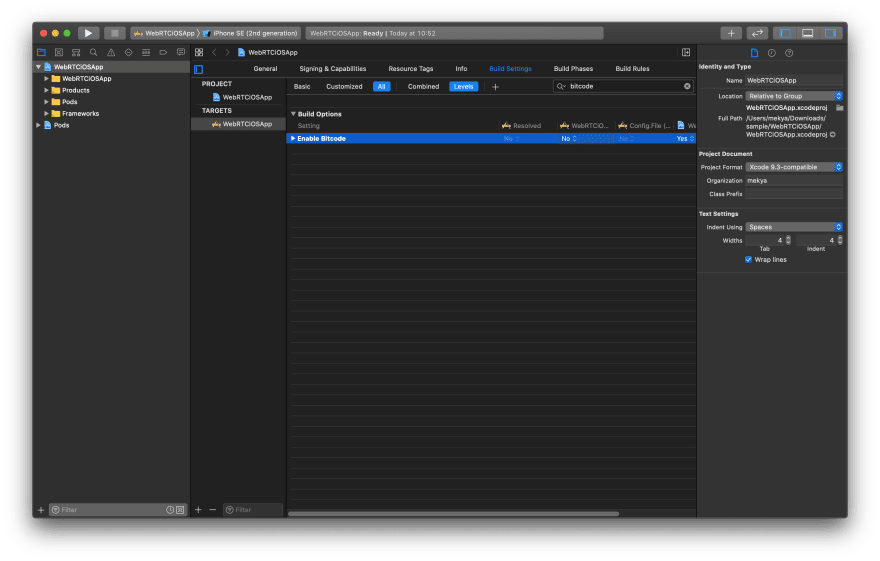Go forward in editor history

pos(227,52)
